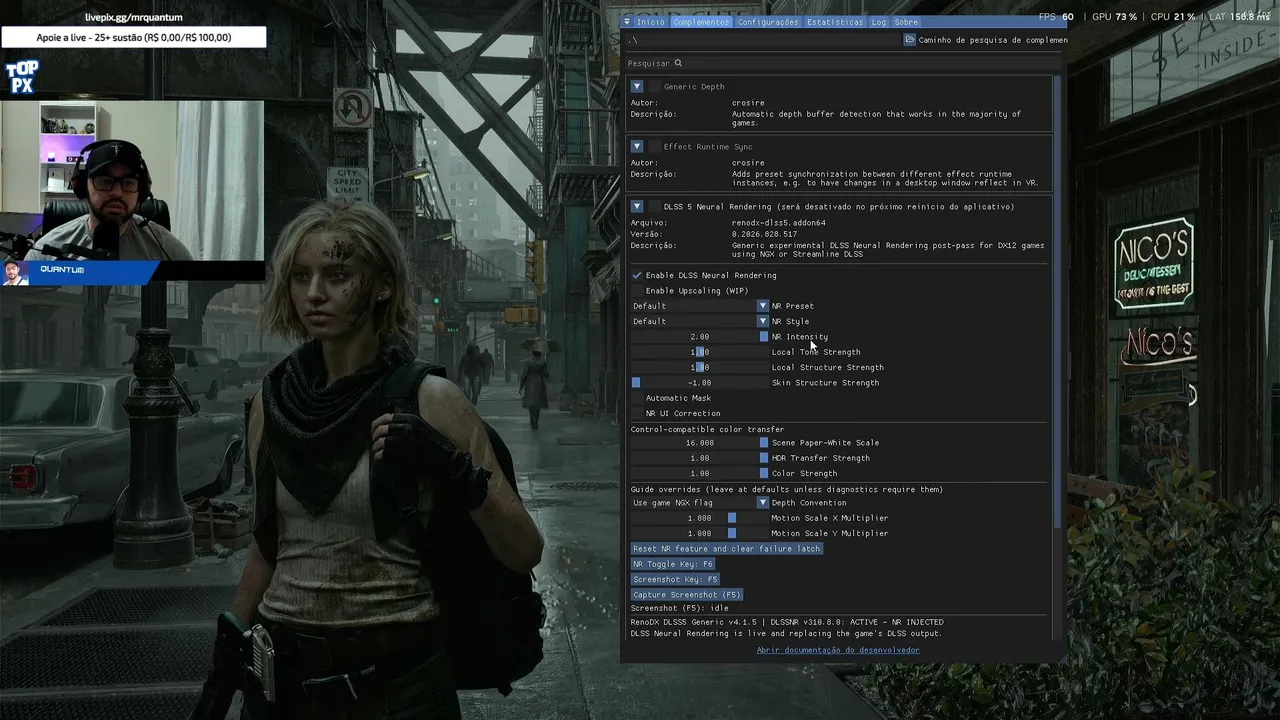Click the FPS counter readout
Screen dimensions: 1280x720
click(1056, 17)
